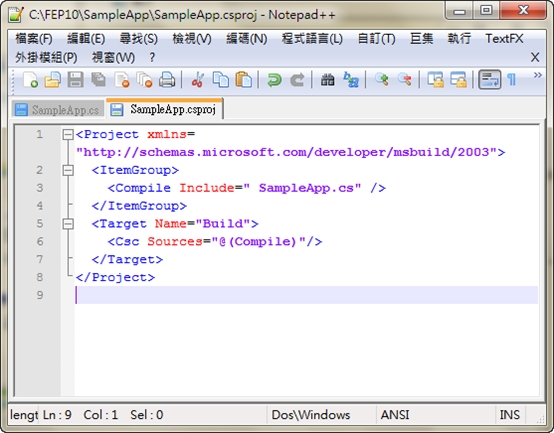Open the 尋找(S) menu

(x=138, y=38)
